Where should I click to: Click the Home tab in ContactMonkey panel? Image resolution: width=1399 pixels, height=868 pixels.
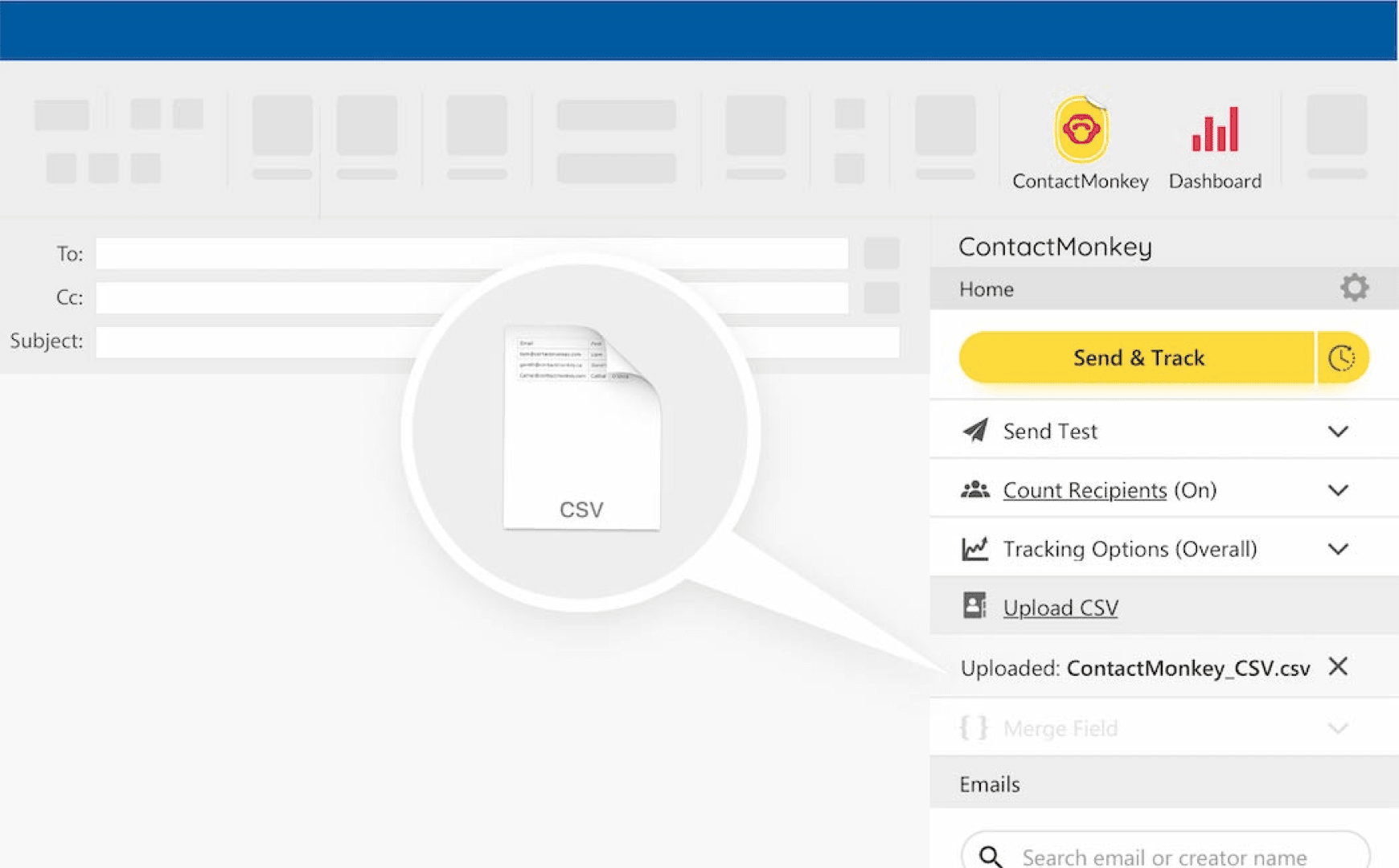pos(986,289)
